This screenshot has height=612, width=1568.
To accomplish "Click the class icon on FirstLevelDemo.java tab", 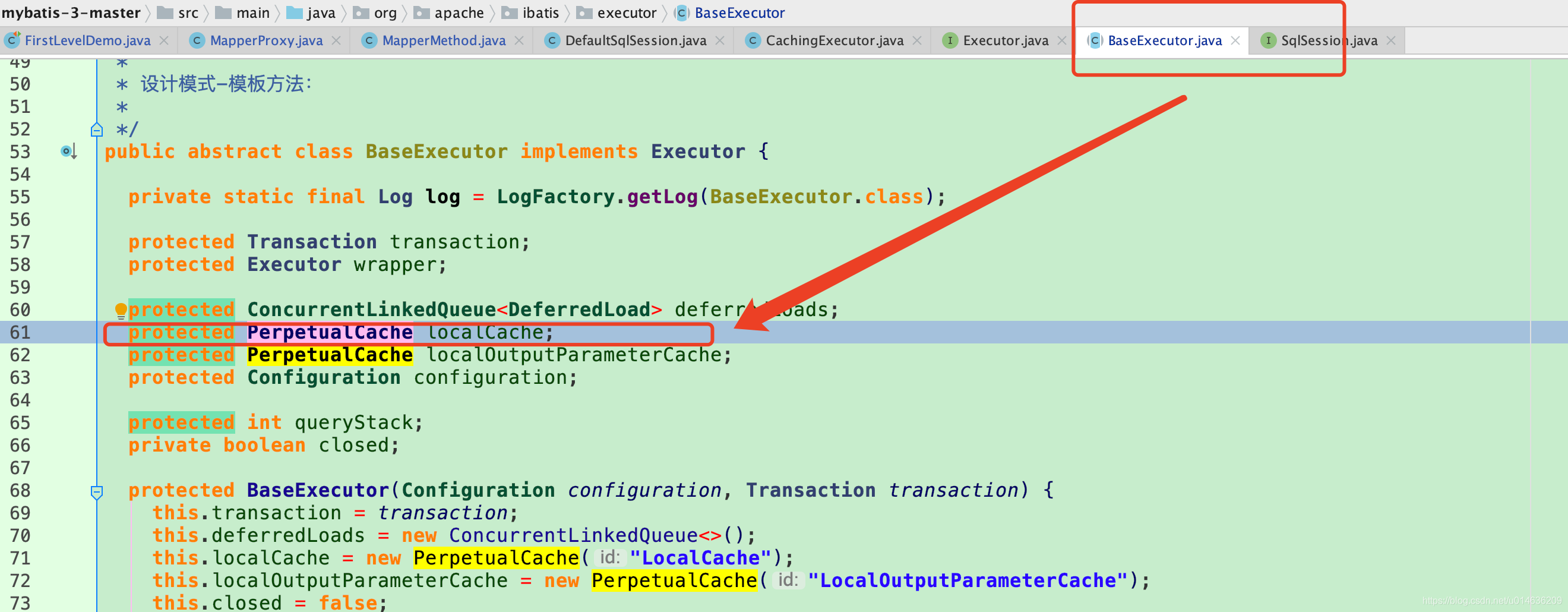I will (12, 40).
